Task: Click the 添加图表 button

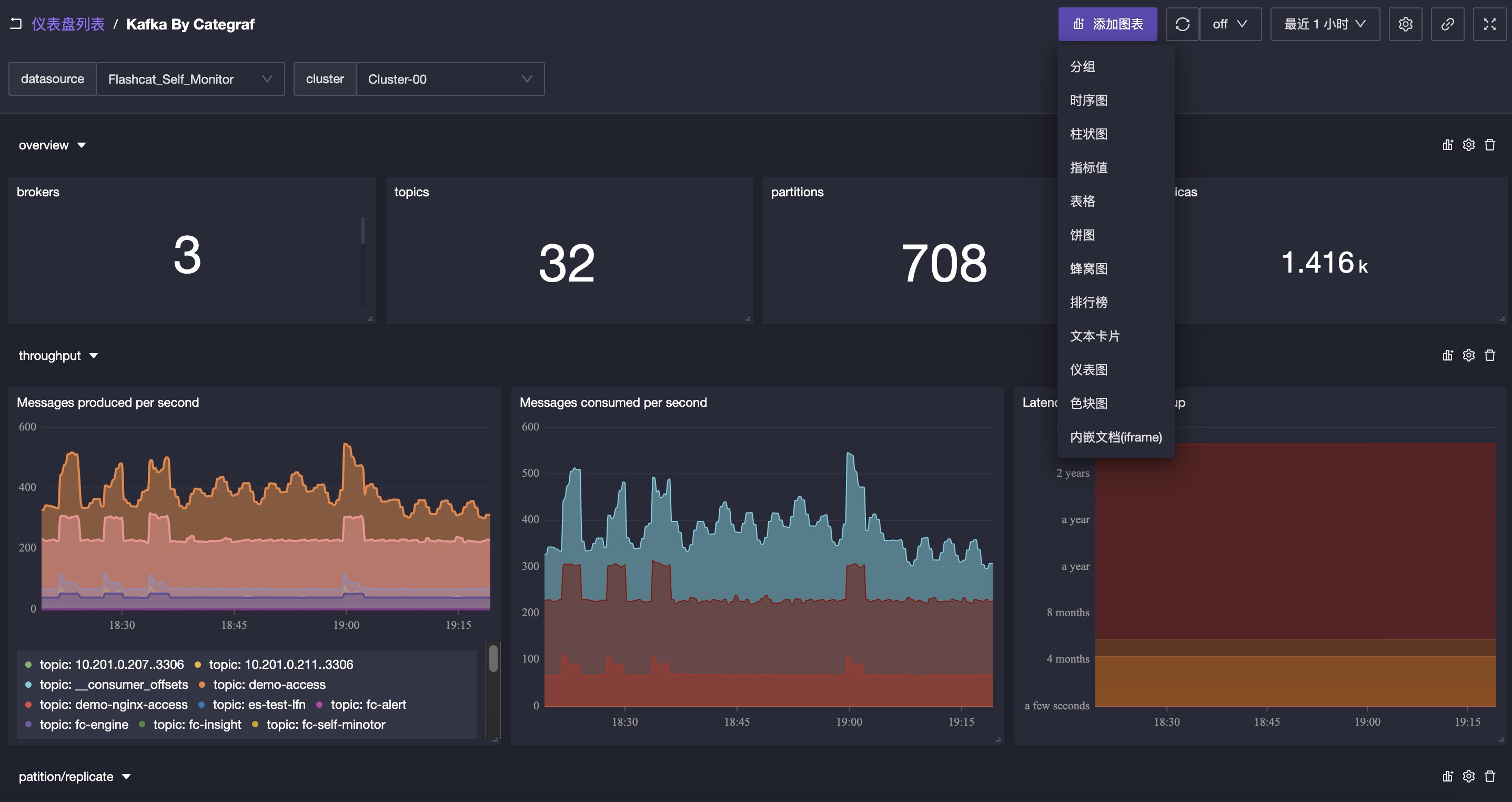Action: [x=1107, y=24]
